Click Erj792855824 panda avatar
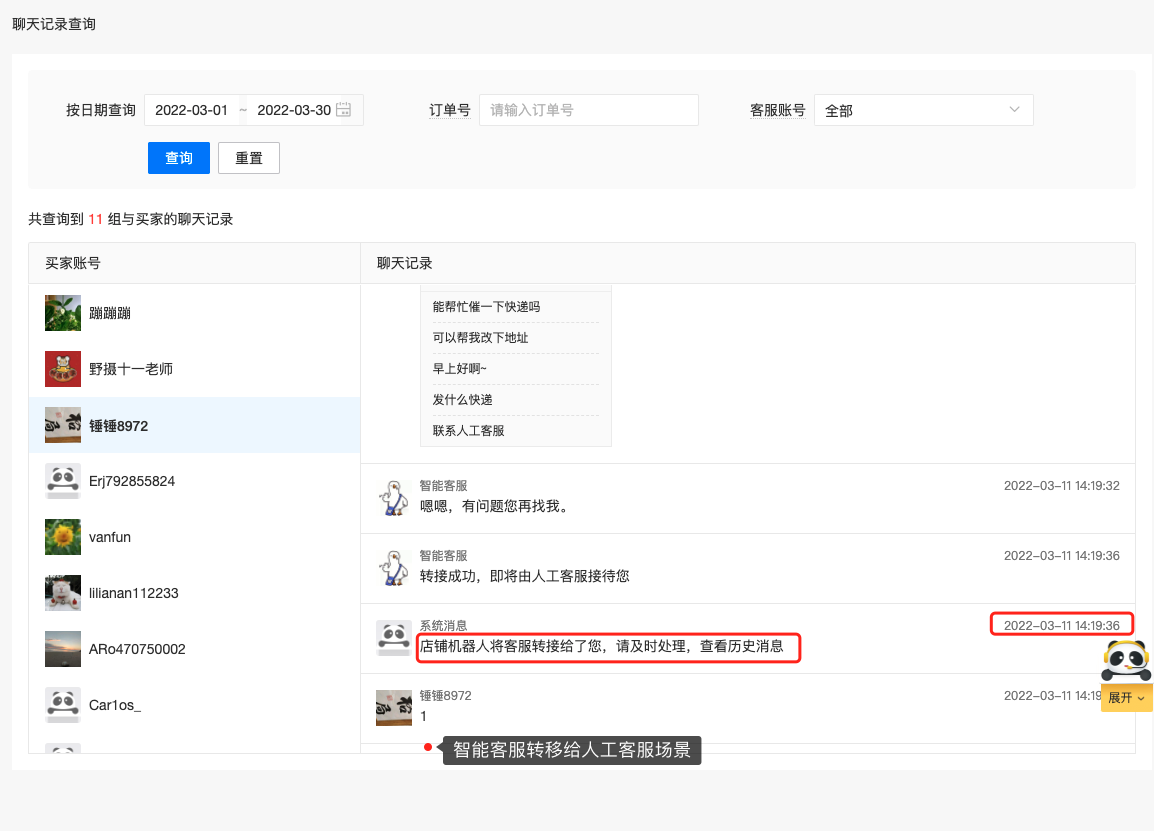This screenshot has width=1154, height=831. pyautogui.click(x=63, y=481)
